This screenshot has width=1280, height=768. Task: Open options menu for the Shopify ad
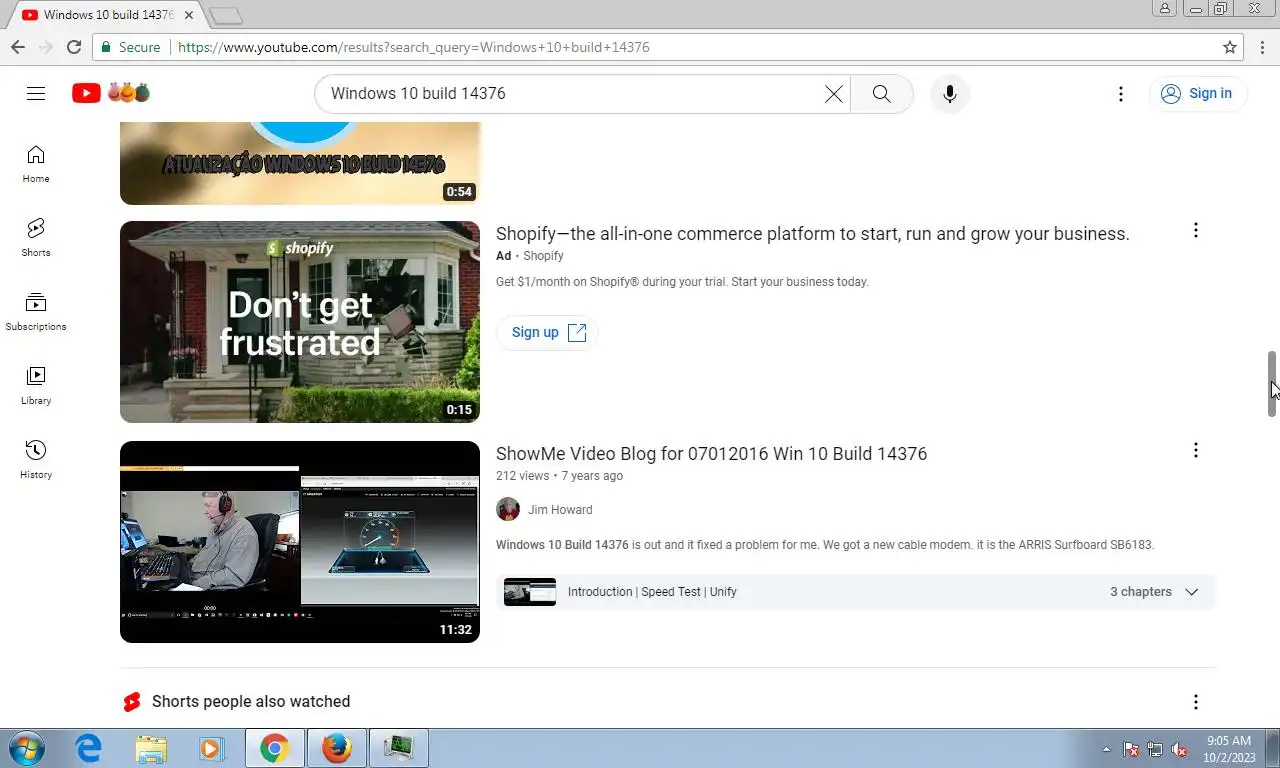pos(1195,230)
